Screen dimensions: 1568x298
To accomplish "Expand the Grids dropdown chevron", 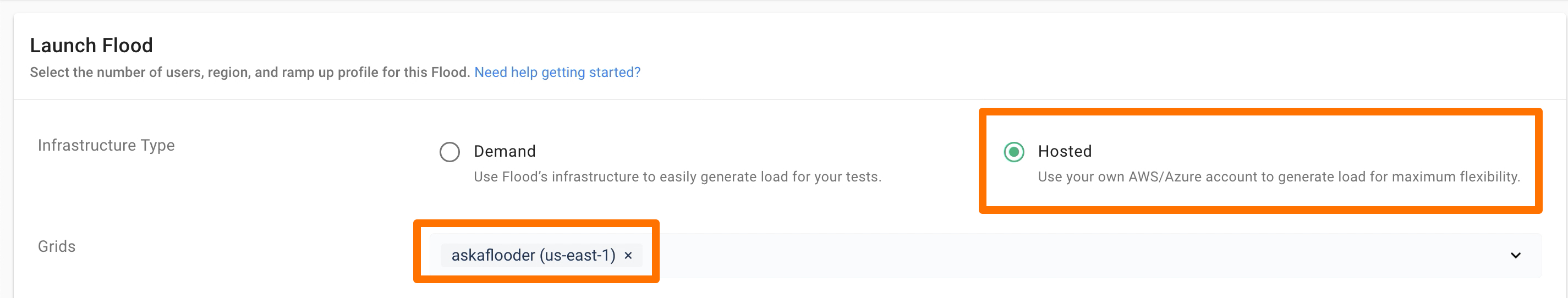I will (x=1515, y=256).
